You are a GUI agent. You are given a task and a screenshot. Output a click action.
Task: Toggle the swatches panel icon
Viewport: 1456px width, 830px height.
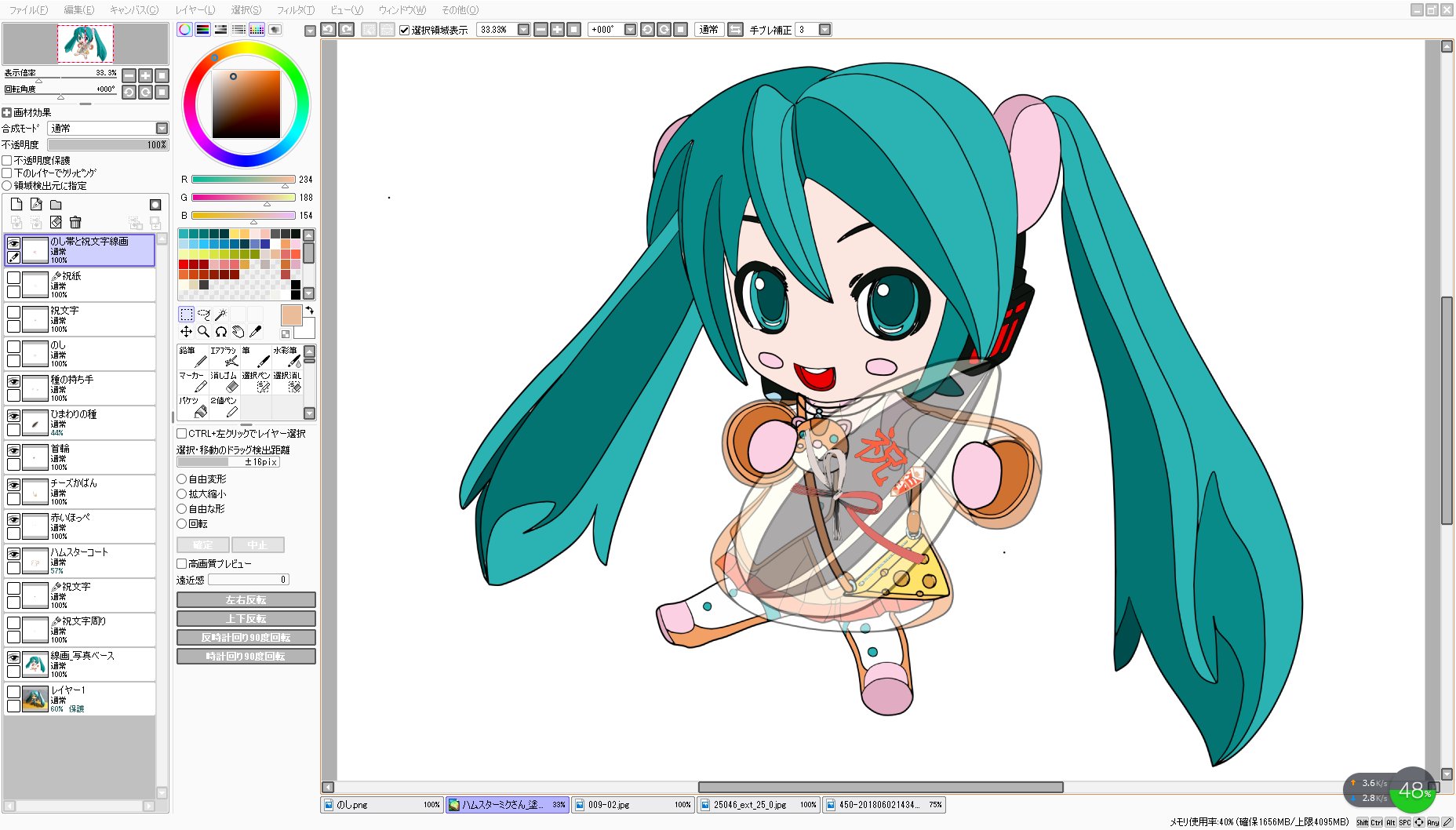coord(257,30)
